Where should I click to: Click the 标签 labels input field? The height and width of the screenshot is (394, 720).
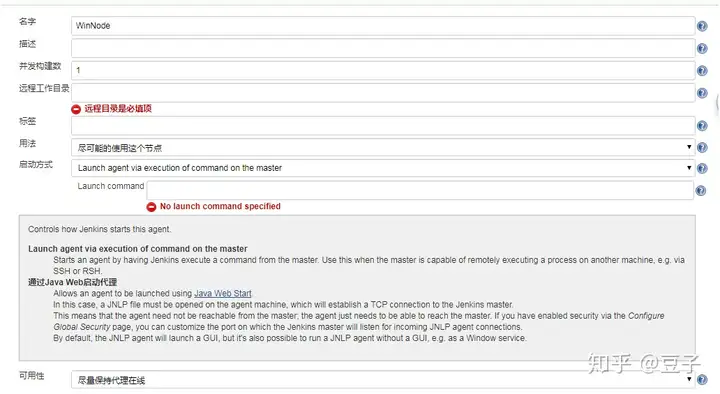click(382, 125)
